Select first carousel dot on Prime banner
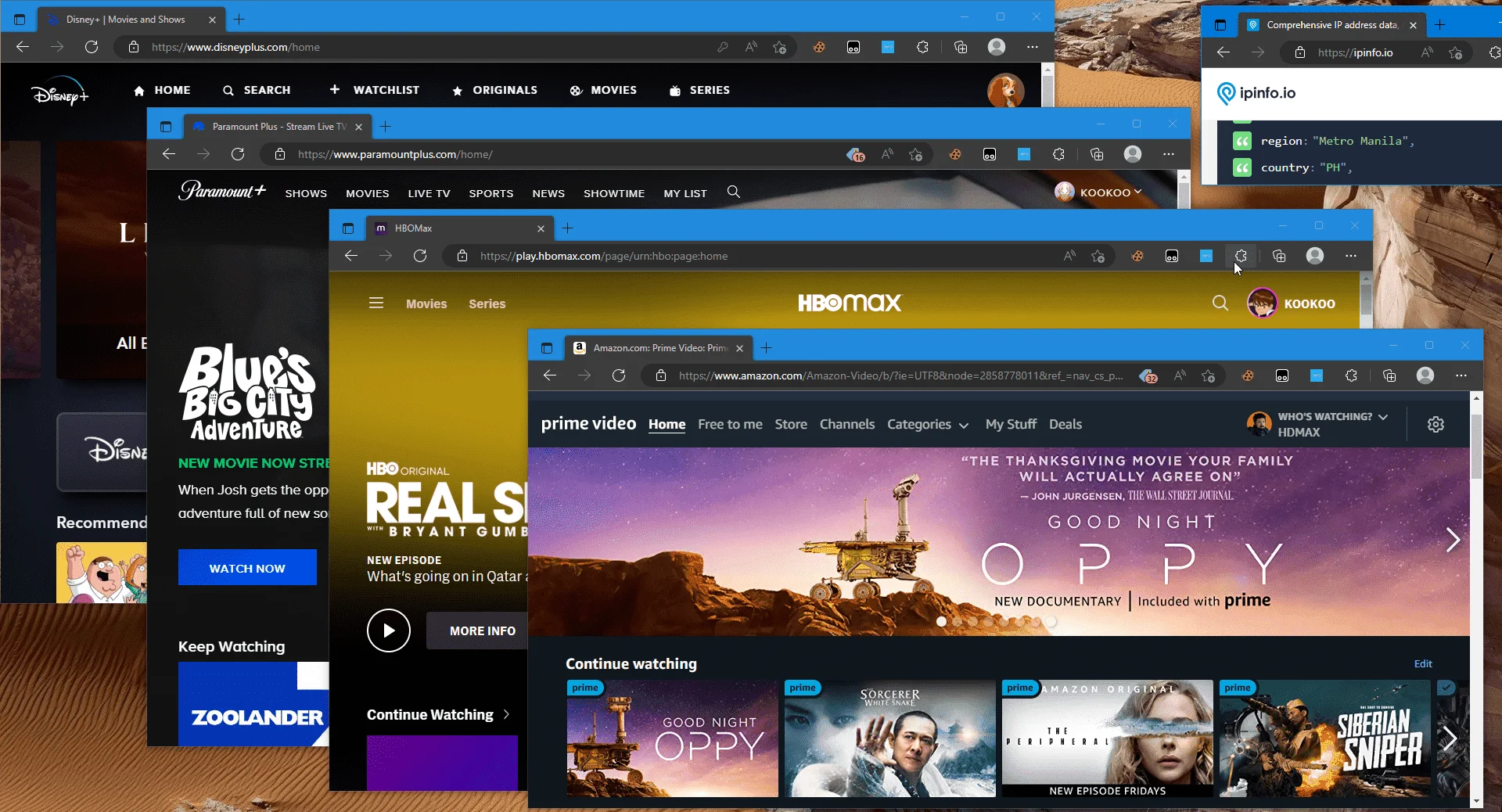 tap(941, 622)
